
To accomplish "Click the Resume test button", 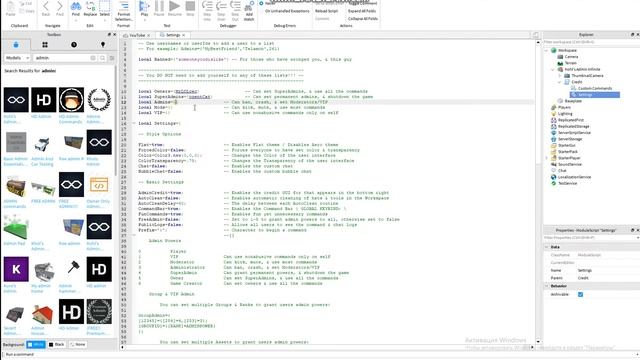I will (x=174, y=9).
